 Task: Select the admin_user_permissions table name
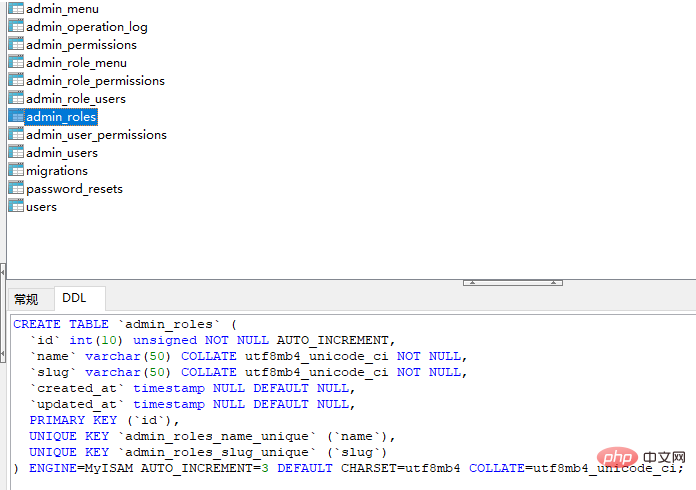[x=96, y=135]
